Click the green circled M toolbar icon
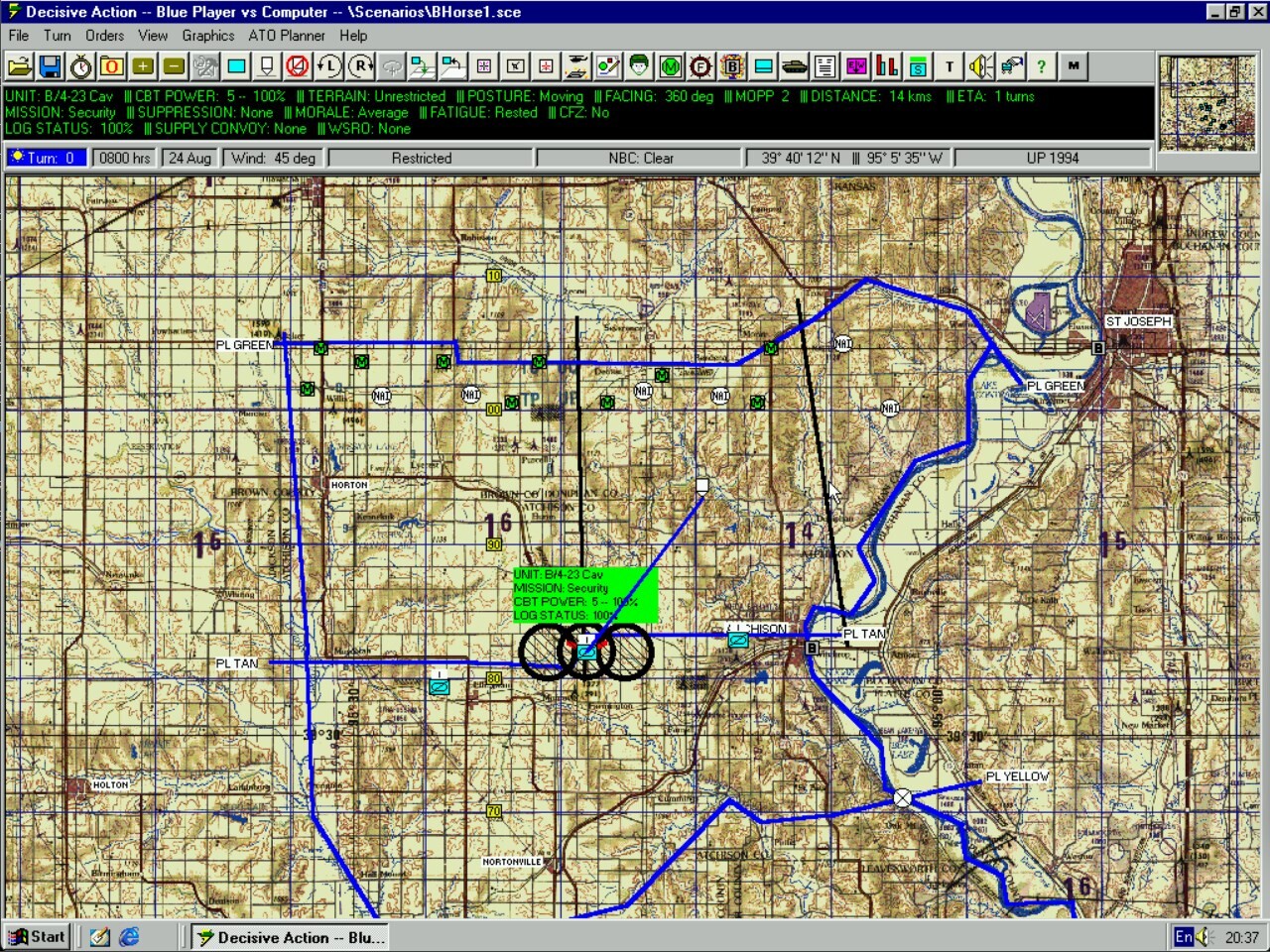This screenshot has width=1270, height=952. (x=670, y=66)
